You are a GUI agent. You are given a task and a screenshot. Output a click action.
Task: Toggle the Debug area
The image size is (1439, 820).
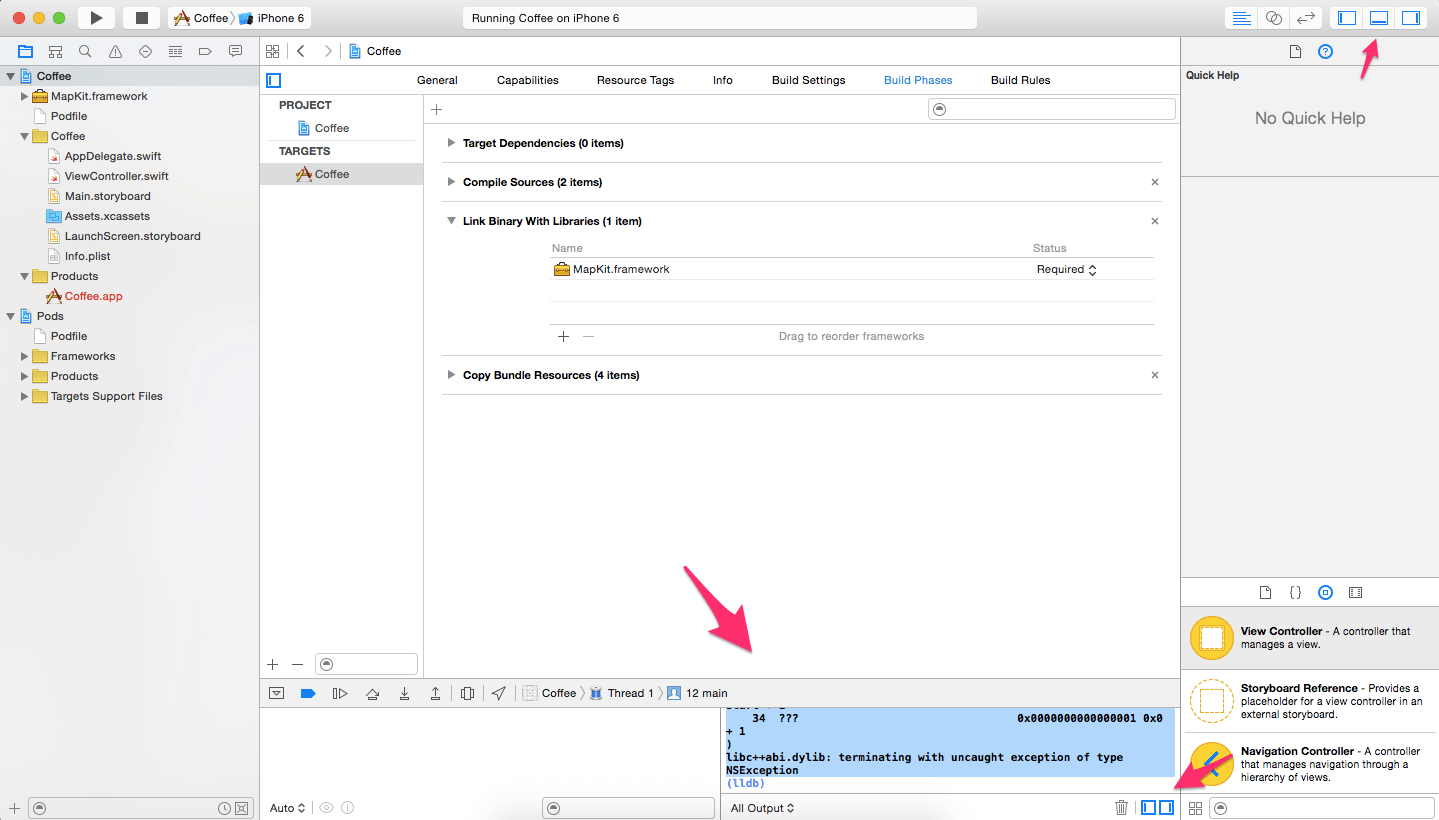tap(1379, 18)
